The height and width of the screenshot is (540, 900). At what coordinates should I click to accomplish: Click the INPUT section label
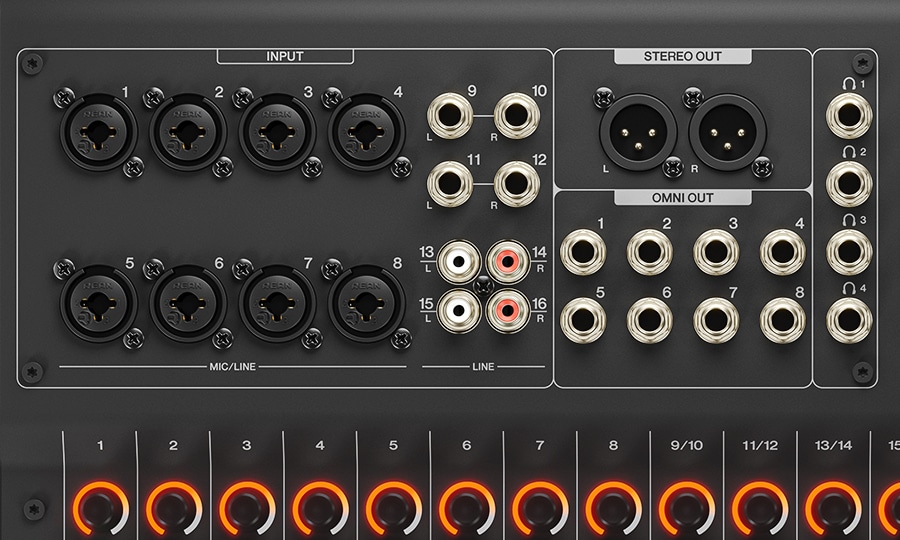[285, 56]
